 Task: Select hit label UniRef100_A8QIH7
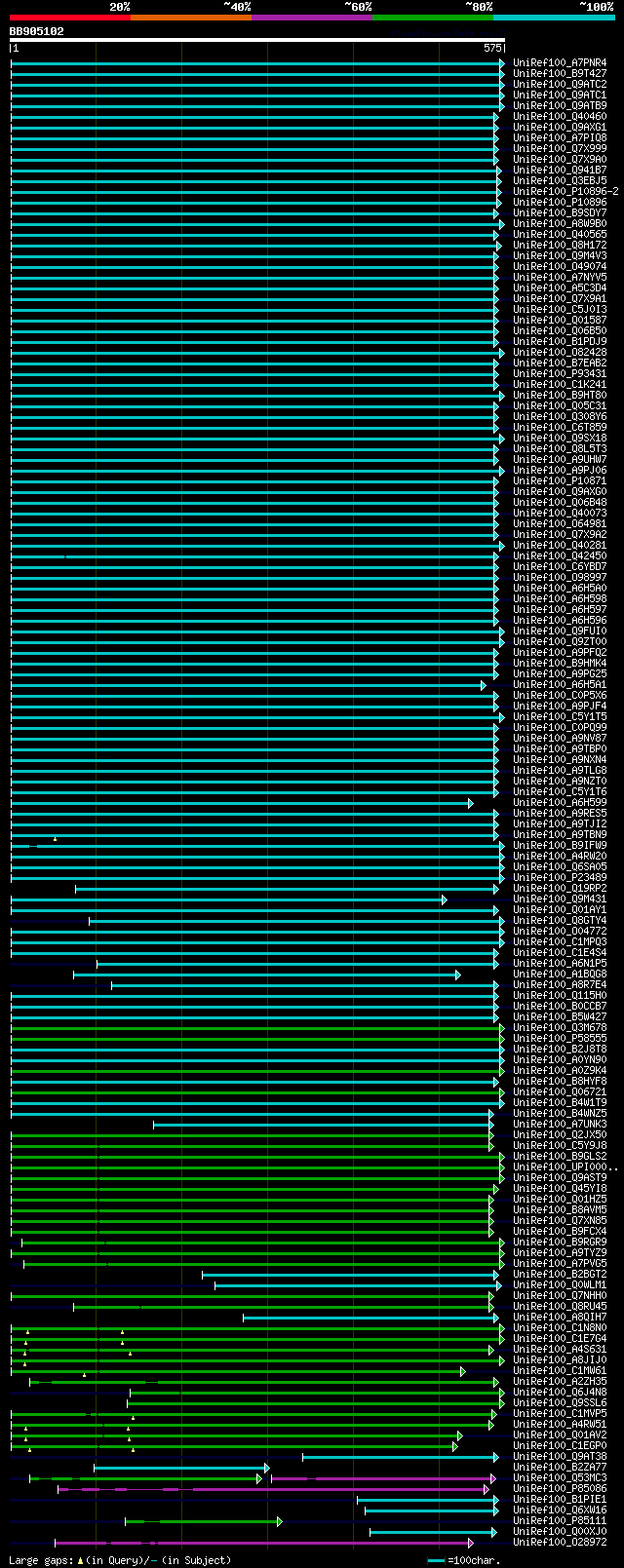[x=560, y=1318]
